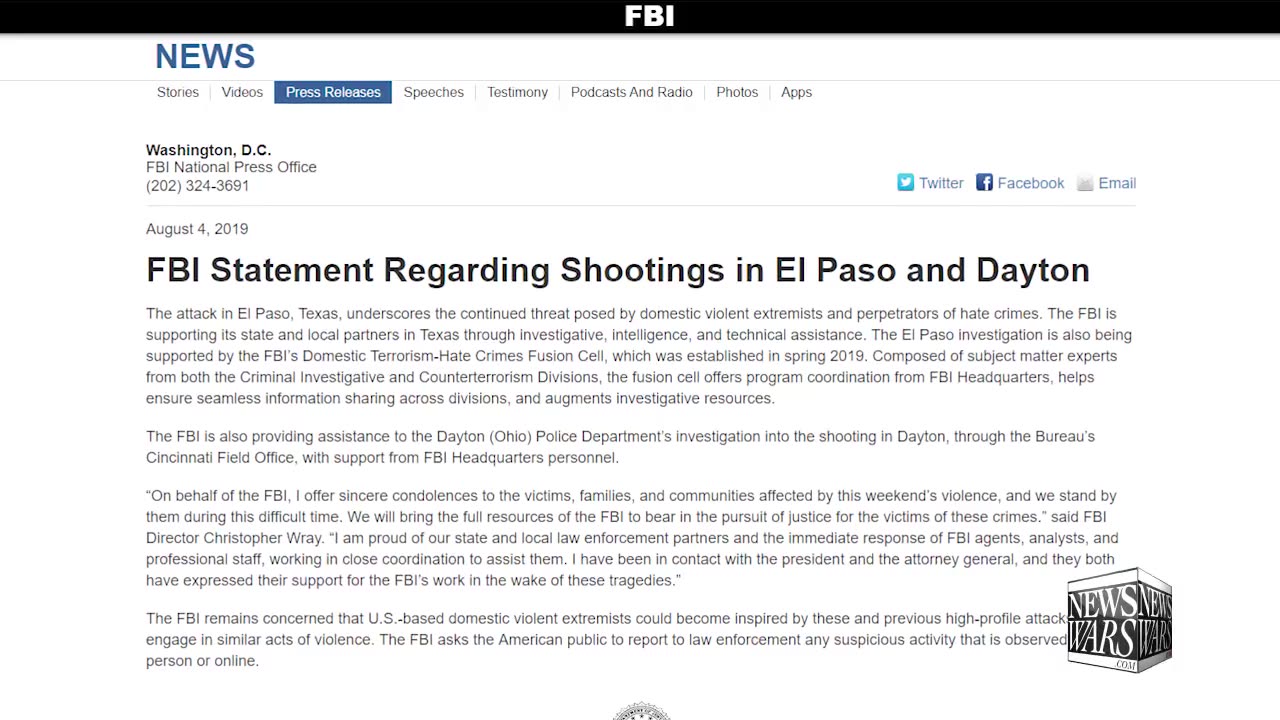Viewport: 1280px width, 720px height.
Task: Switch to the Speeches tab
Action: pos(434,92)
